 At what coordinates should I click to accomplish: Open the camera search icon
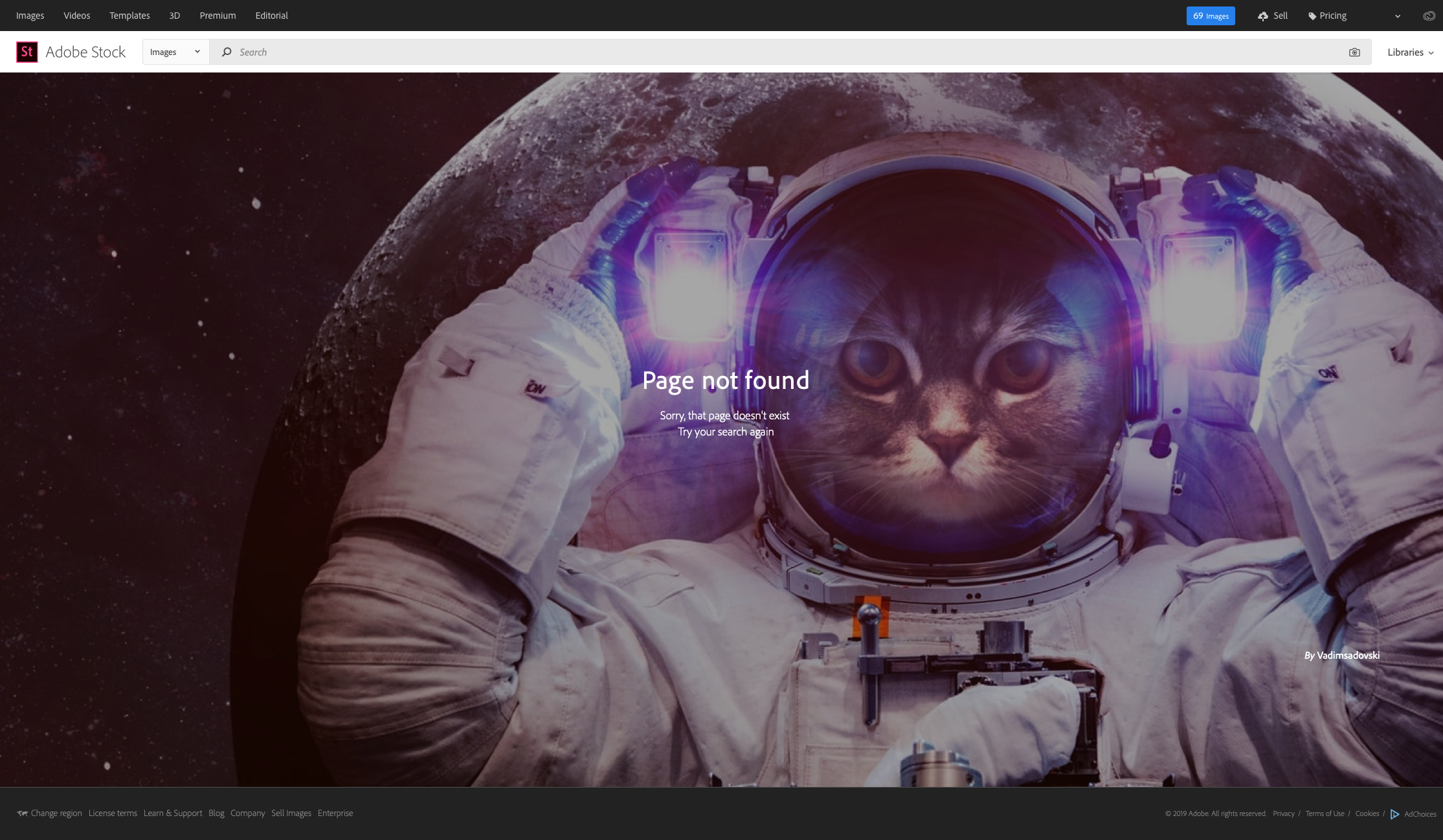[x=1355, y=52]
